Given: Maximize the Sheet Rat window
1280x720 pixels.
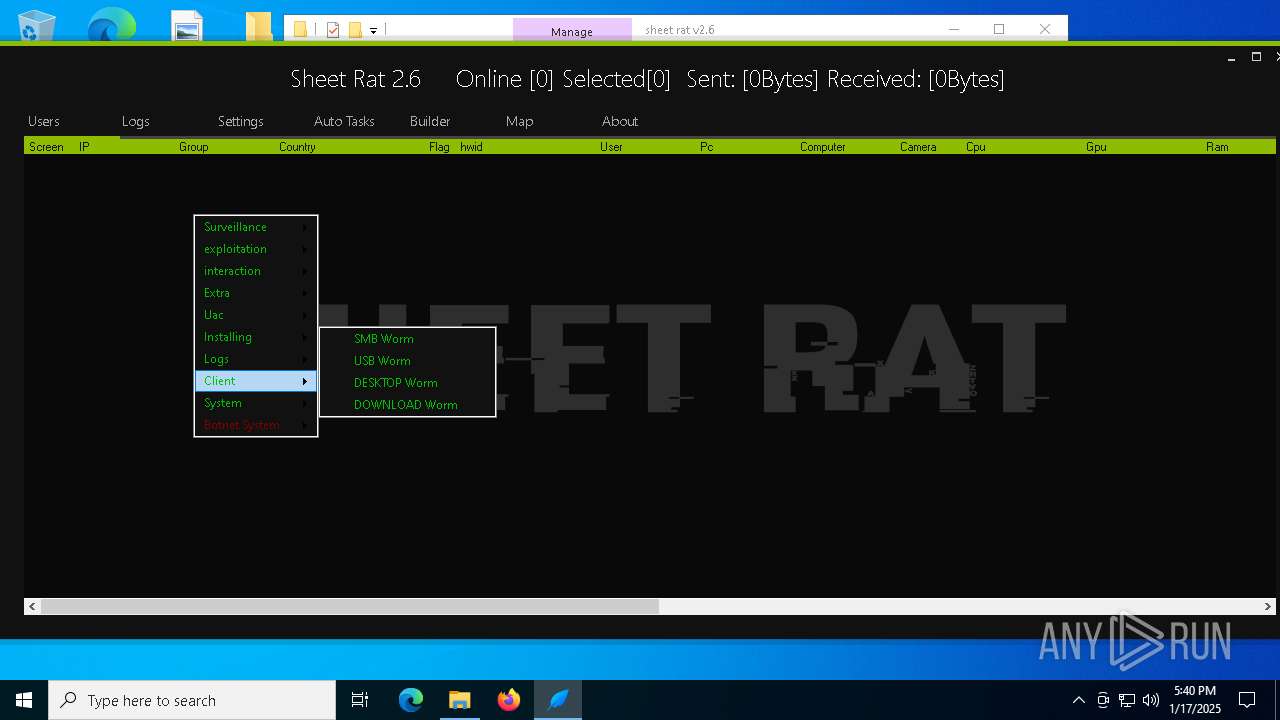Looking at the screenshot, I should 1257,58.
